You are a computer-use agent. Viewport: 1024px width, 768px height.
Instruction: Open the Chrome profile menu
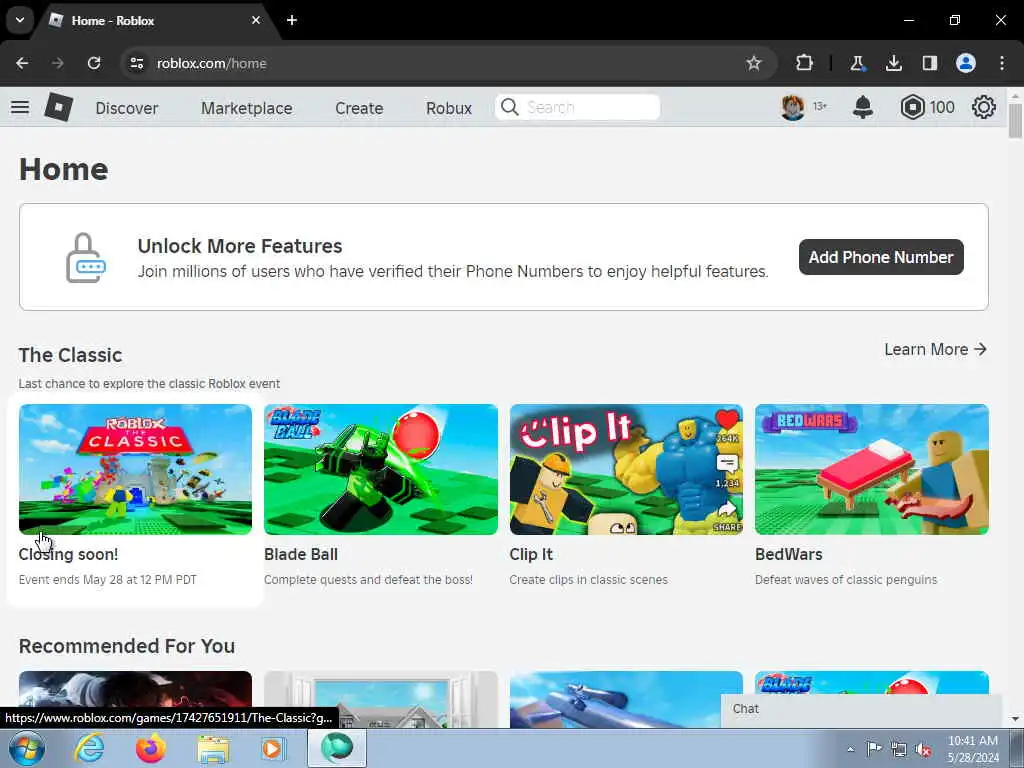[x=966, y=63]
